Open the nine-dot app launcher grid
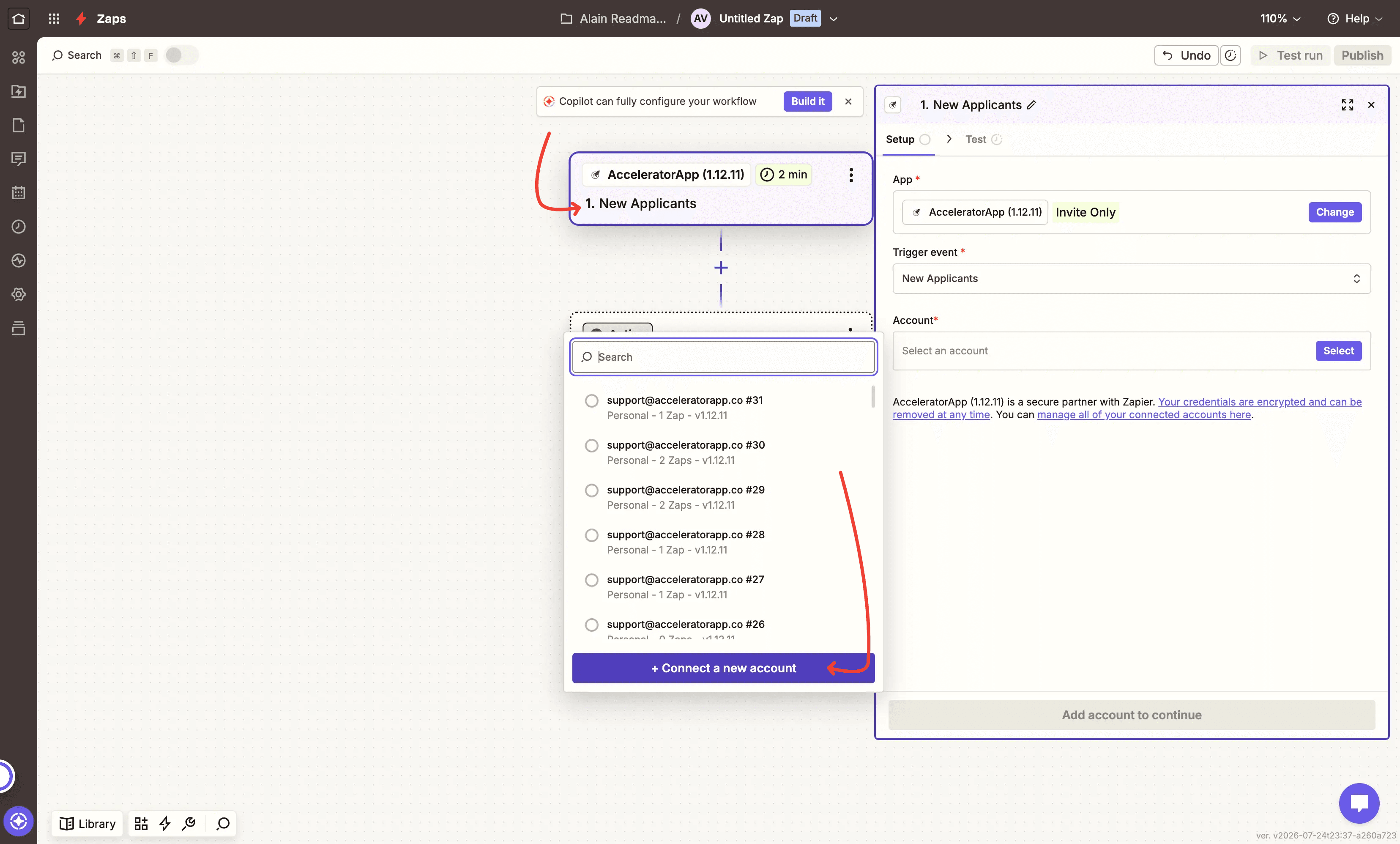 [x=54, y=18]
